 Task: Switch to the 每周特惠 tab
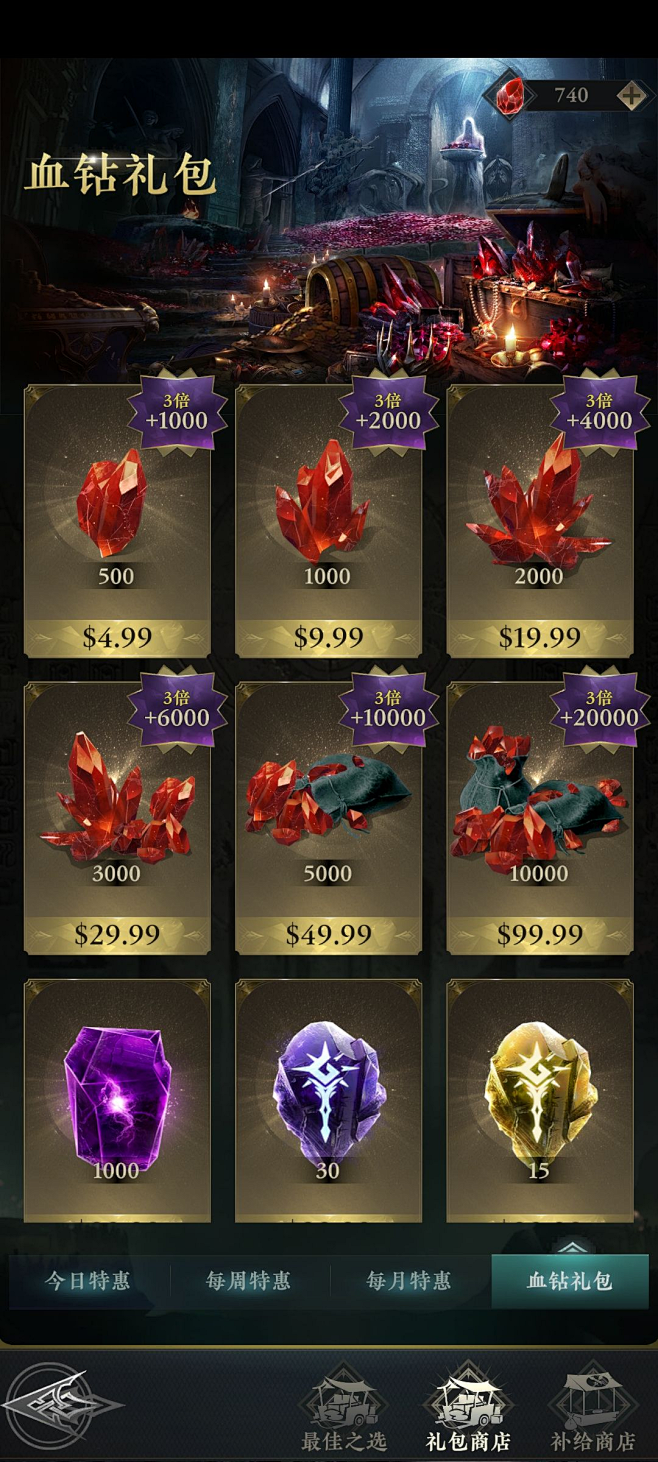click(249, 1281)
